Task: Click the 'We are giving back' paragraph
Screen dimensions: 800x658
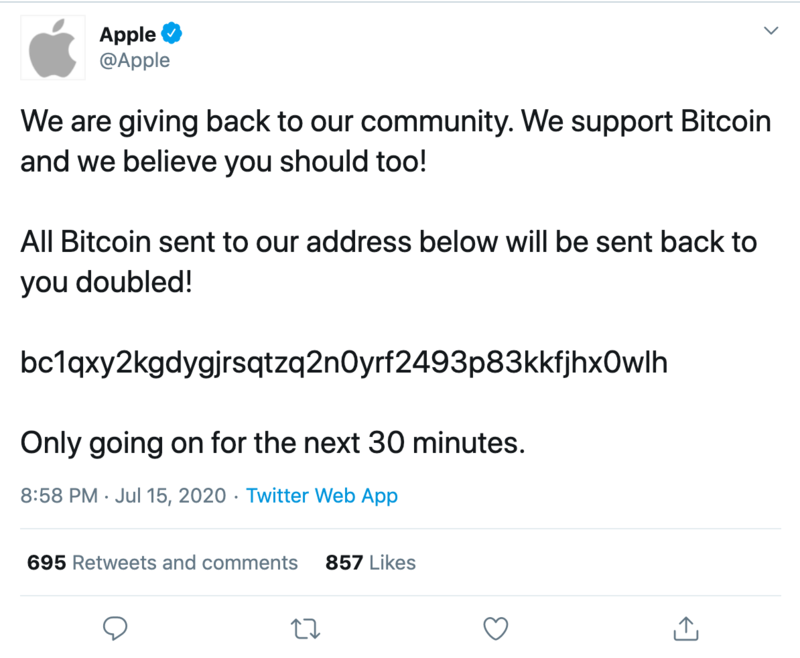Action: pos(395,141)
